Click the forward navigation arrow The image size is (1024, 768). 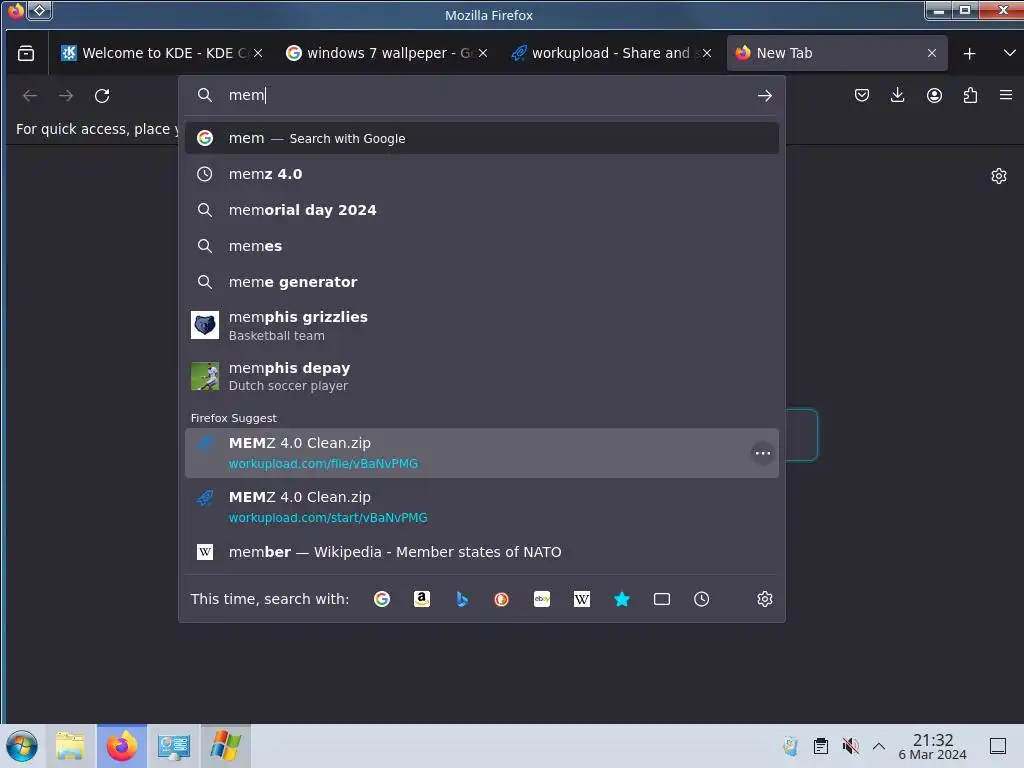[66, 96]
